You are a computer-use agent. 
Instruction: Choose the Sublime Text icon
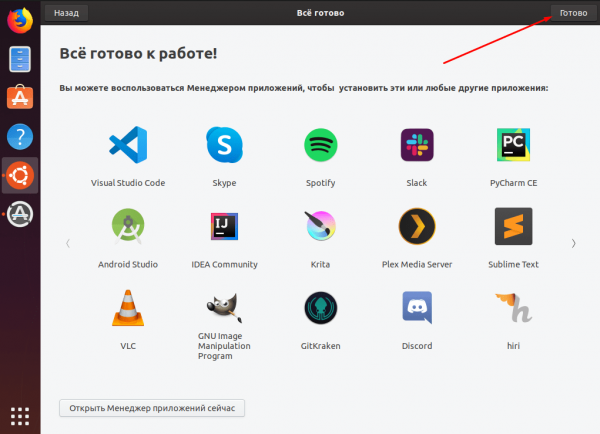pyautogui.click(x=514, y=226)
